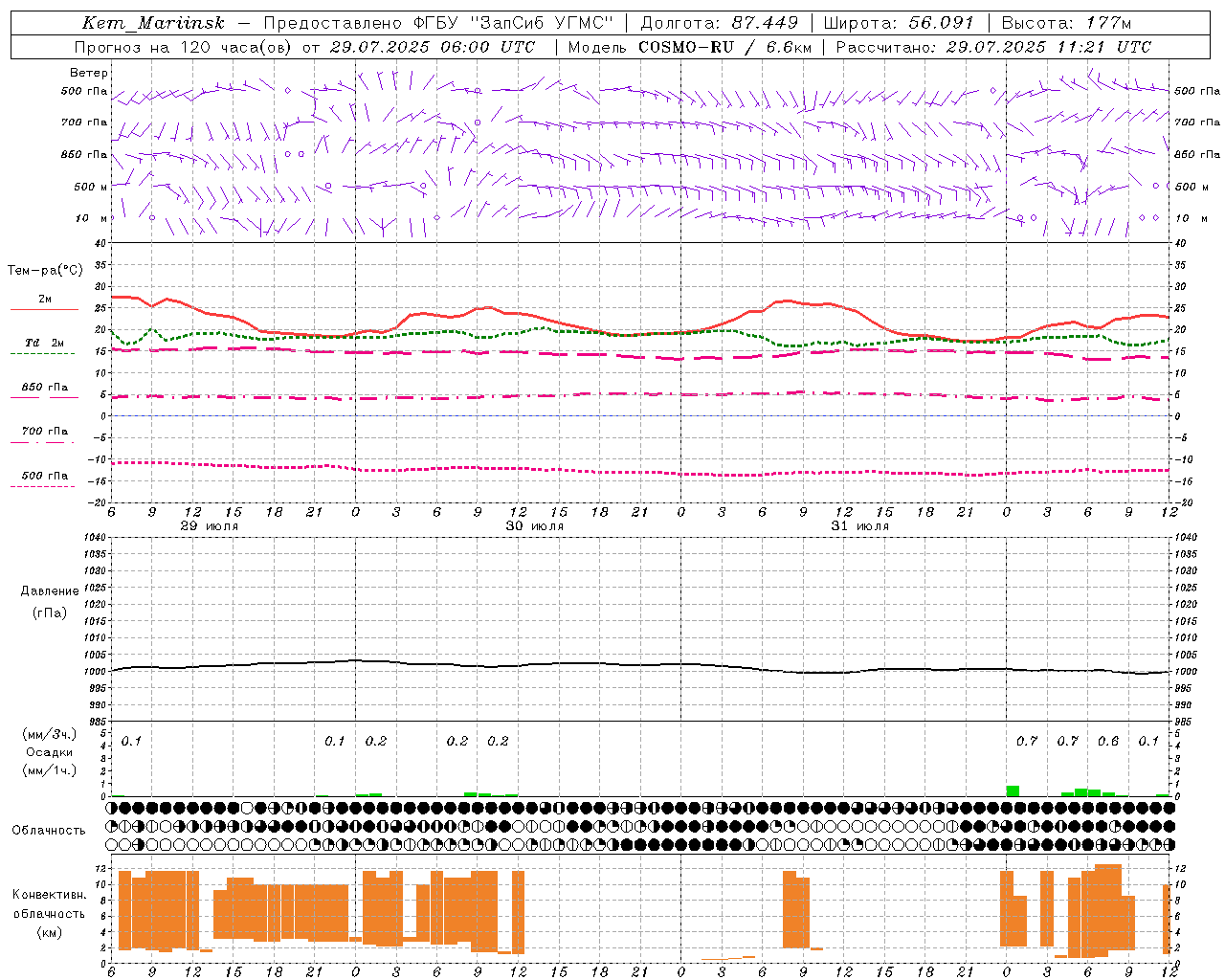The height and width of the screenshot is (980, 1225).
Task: Select the Долгота: 87.449 header value
Action: [719, 23]
